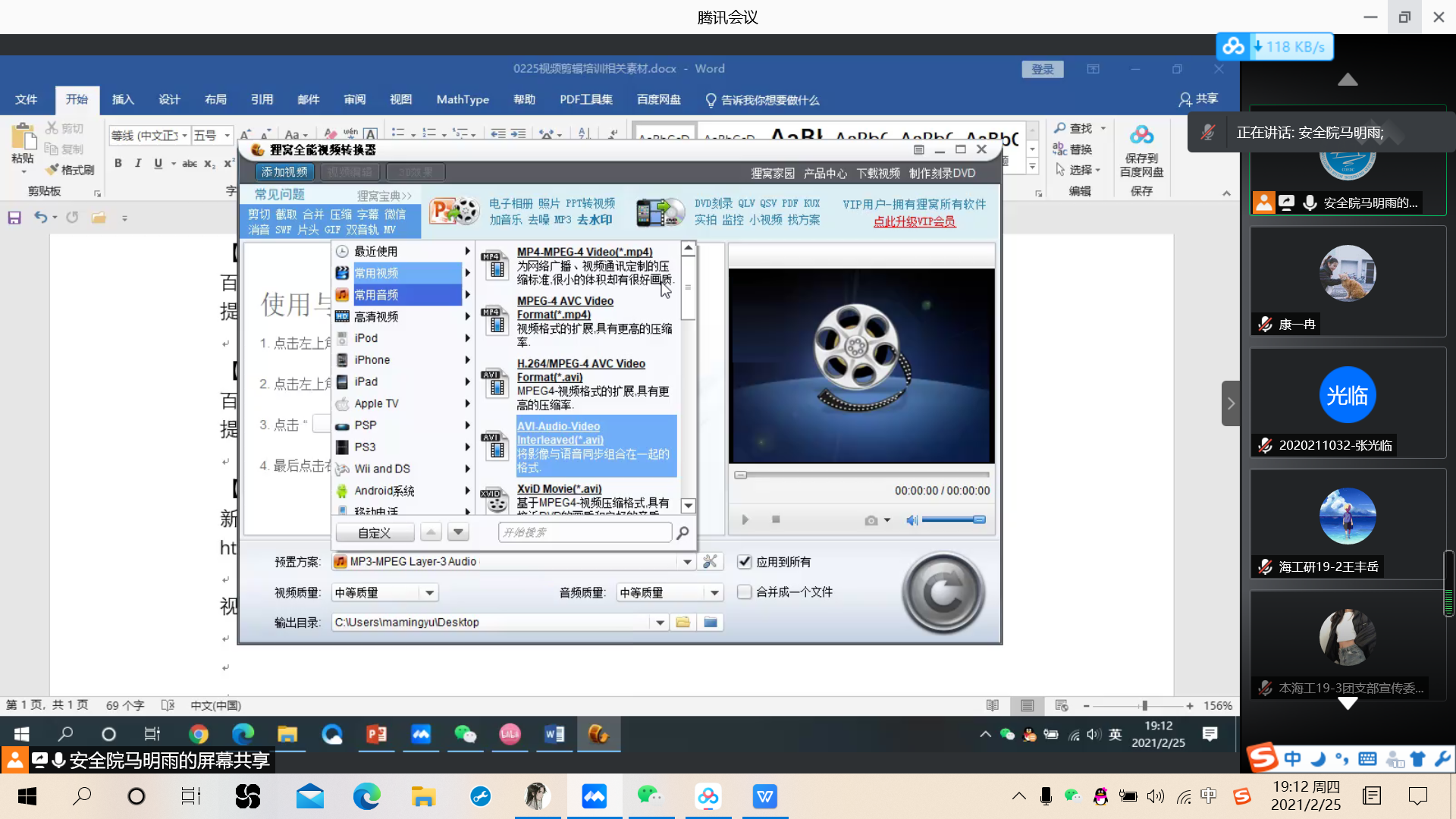Open the 视频质量 quality dropdown
1456x819 pixels.
430,593
